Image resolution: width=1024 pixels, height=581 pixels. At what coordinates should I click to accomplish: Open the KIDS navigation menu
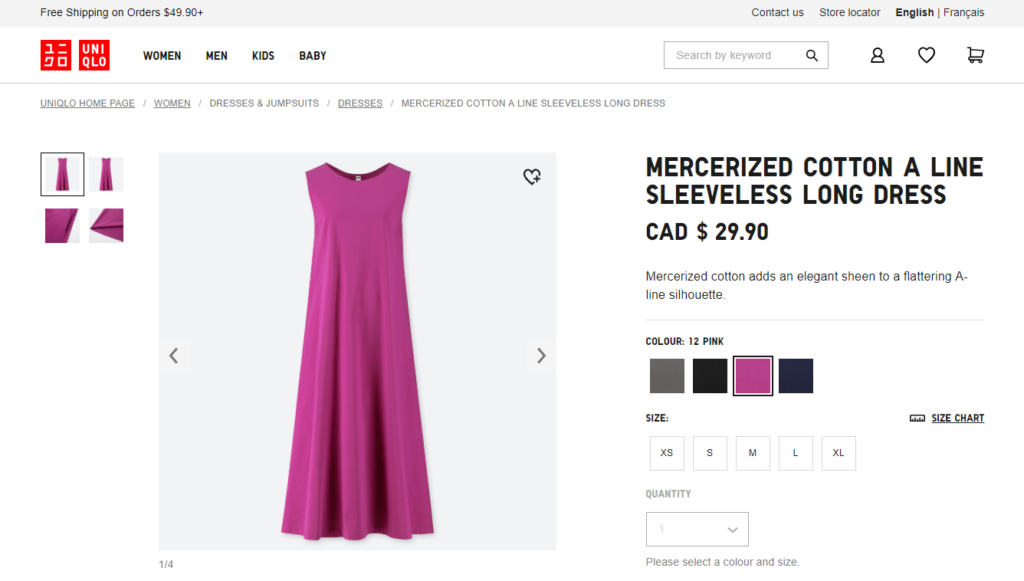click(263, 55)
